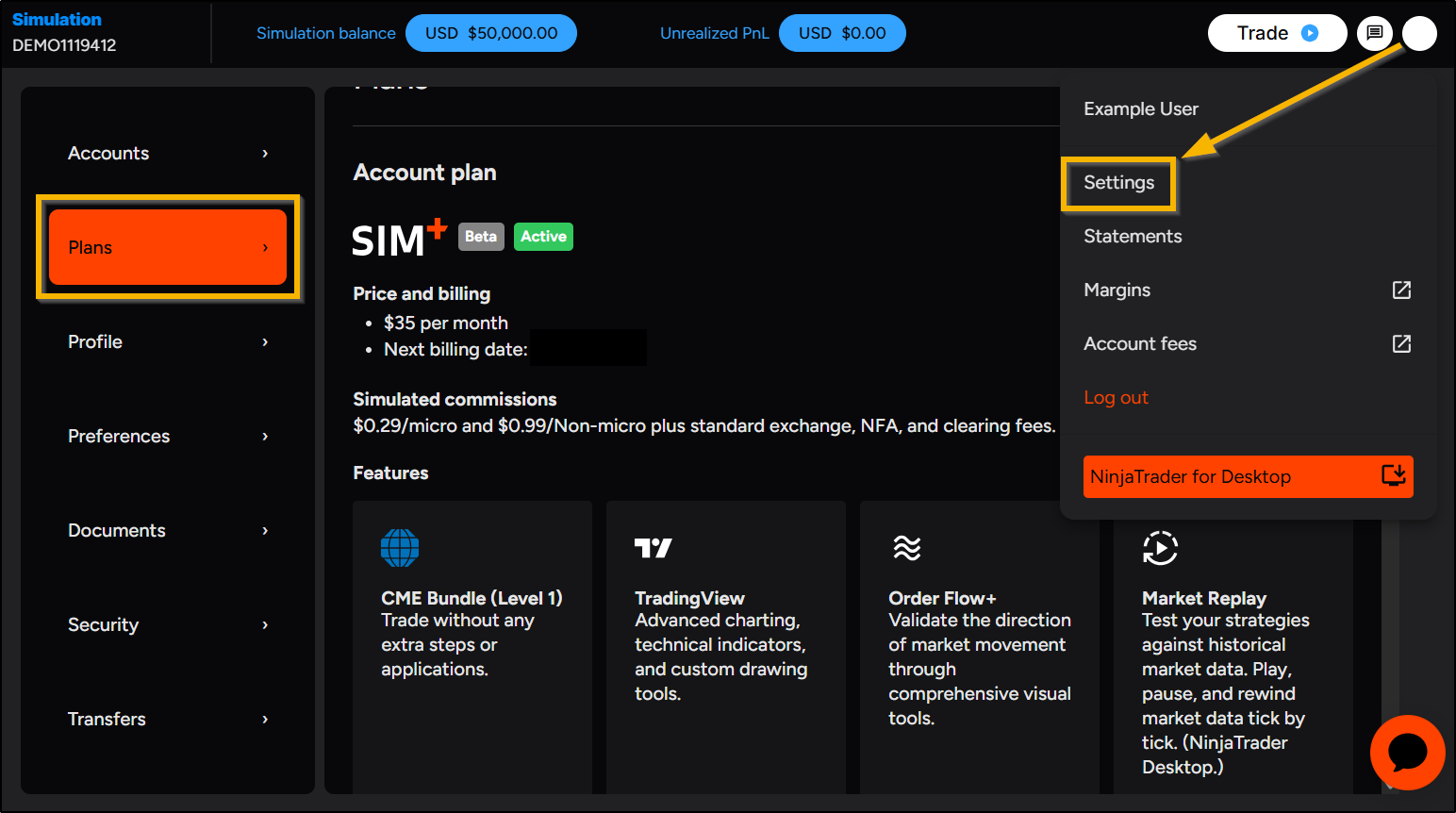Click the Simulation balance USD $50,000.00 pill
The image size is (1456, 813).
[x=490, y=33]
